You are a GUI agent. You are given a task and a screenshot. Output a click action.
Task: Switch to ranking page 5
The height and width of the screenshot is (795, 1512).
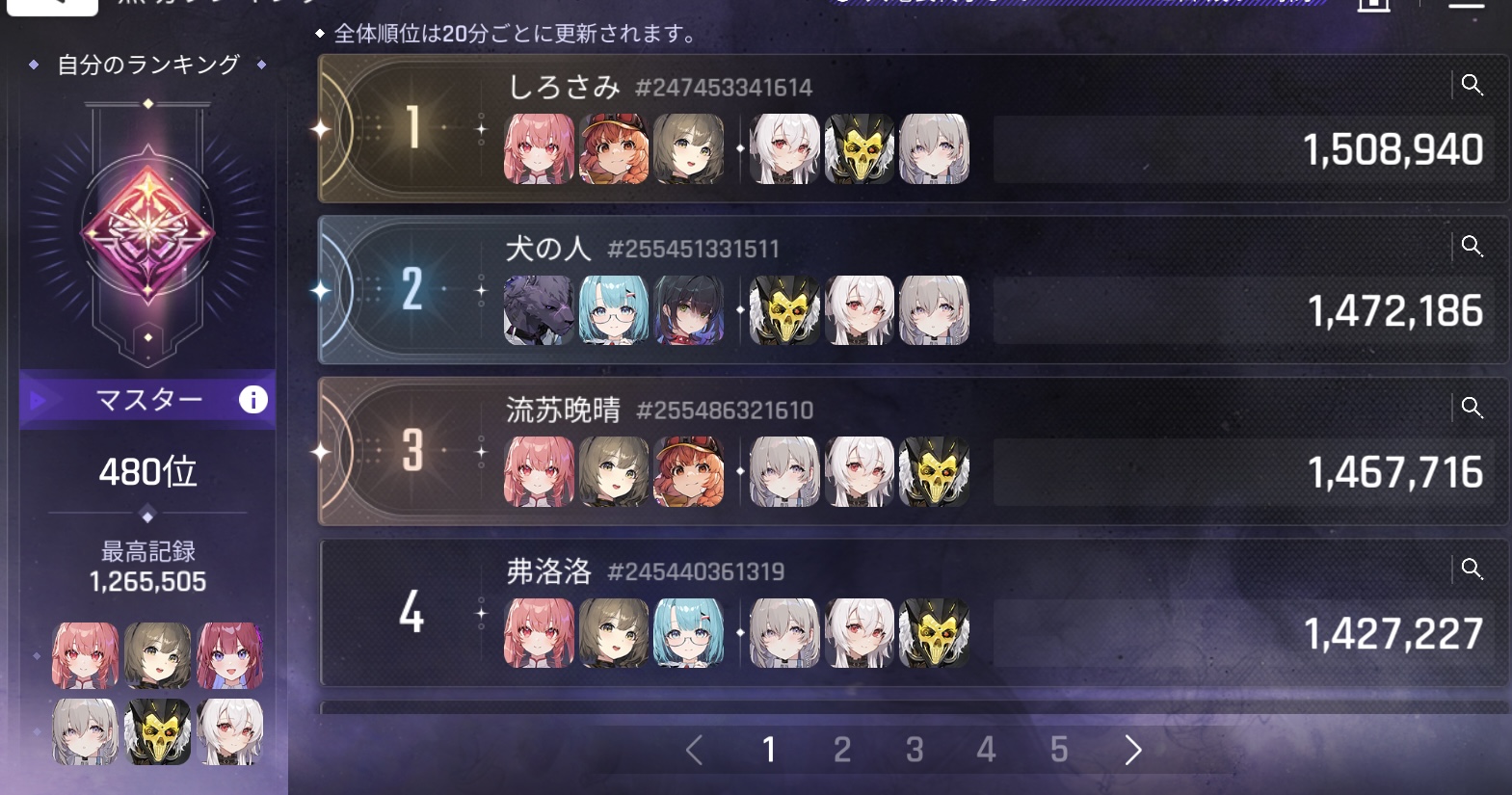pyautogui.click(x=1059, y=750)
